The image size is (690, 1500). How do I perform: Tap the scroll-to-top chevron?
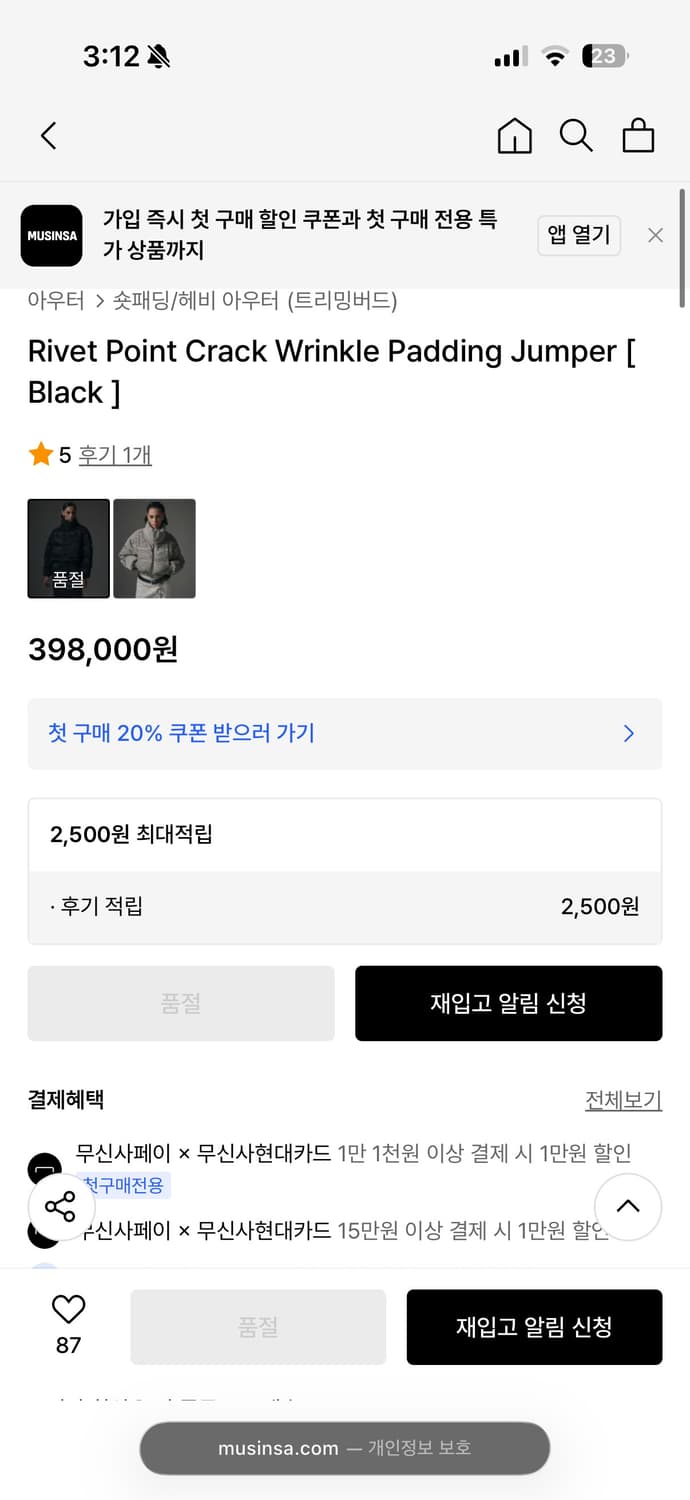coord(628,1207)
